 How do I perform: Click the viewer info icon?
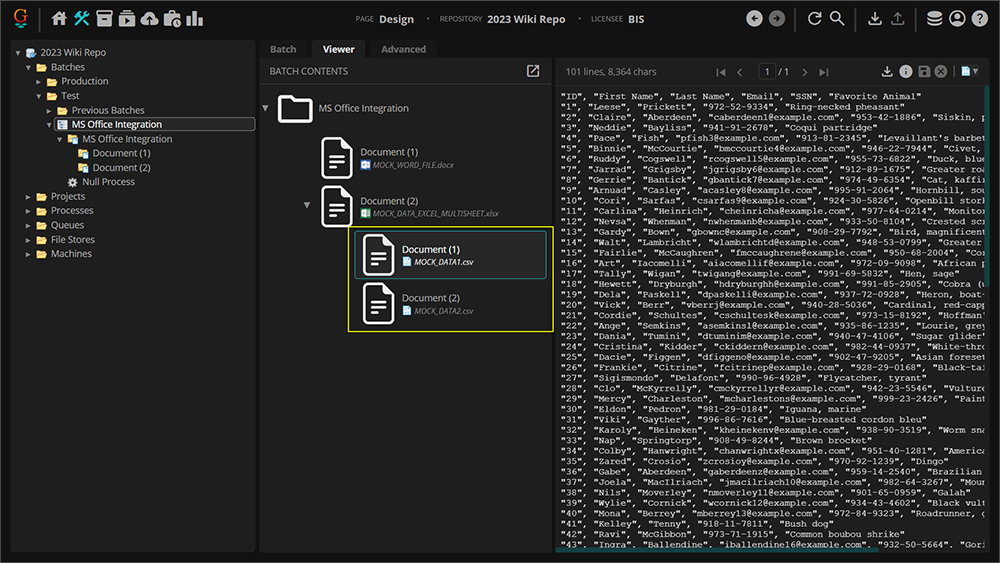tap(905, 72)
